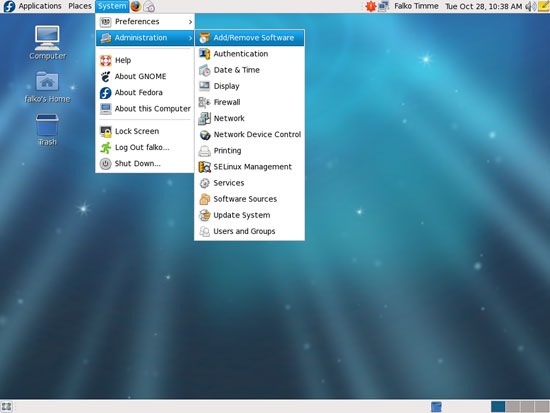Open the Places menu
550x413 pixels.
click(x=80, y=6)
